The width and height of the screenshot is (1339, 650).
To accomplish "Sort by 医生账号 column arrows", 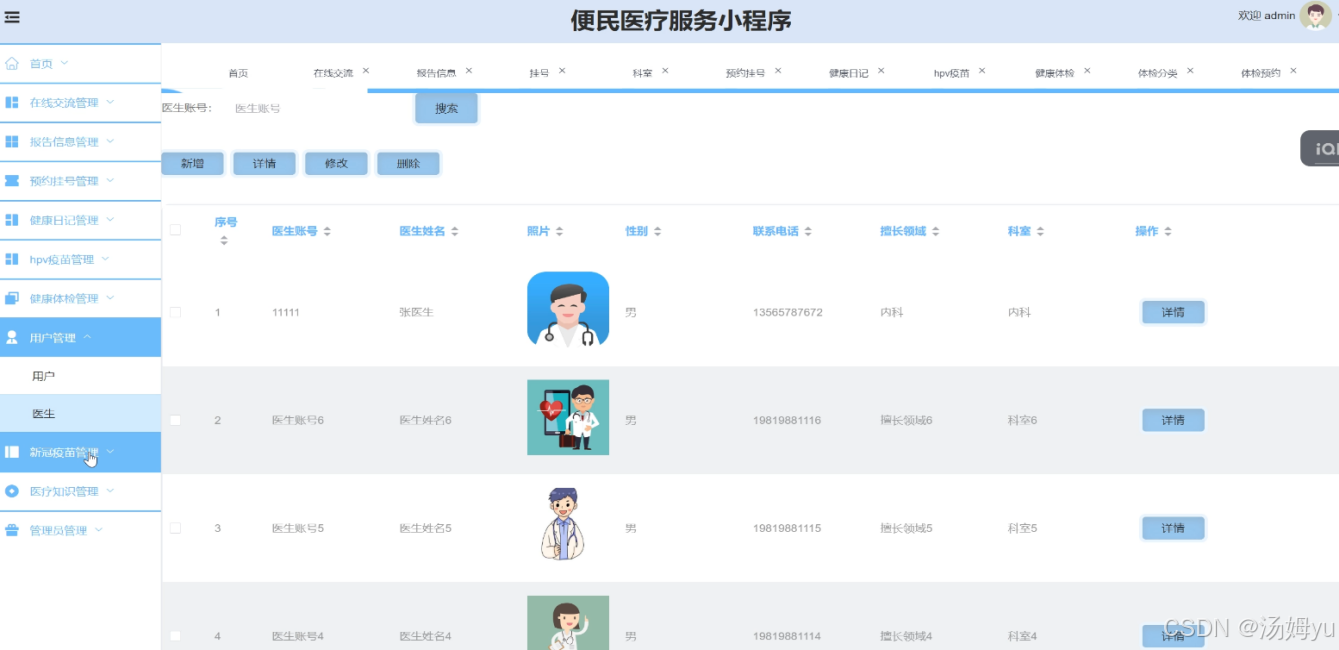I will (327, 231).
